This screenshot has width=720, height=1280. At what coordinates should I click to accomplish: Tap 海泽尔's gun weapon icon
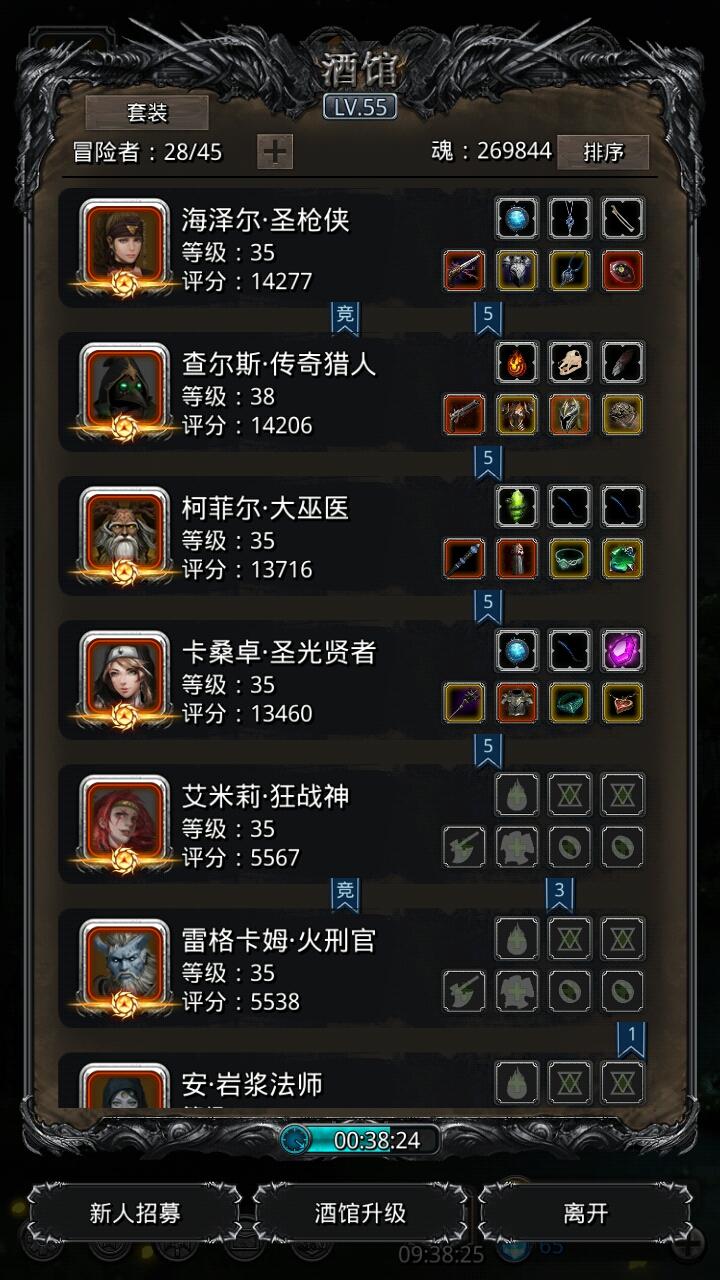click(464, 270)
